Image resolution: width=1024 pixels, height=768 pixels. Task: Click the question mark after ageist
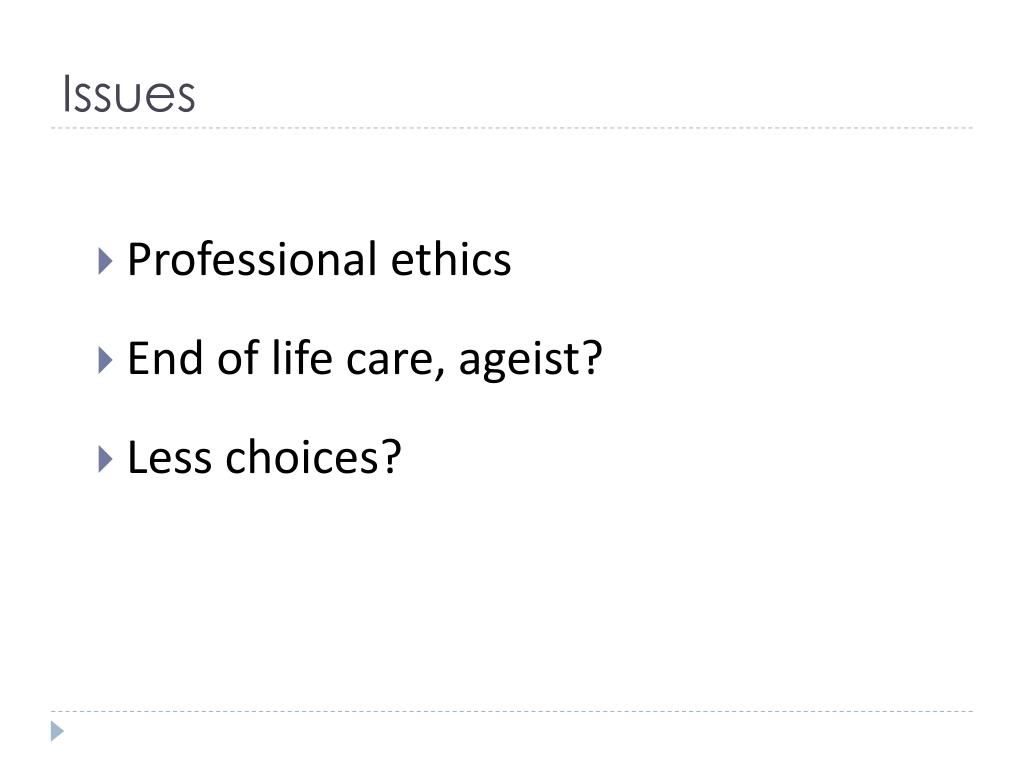(592, 357)
